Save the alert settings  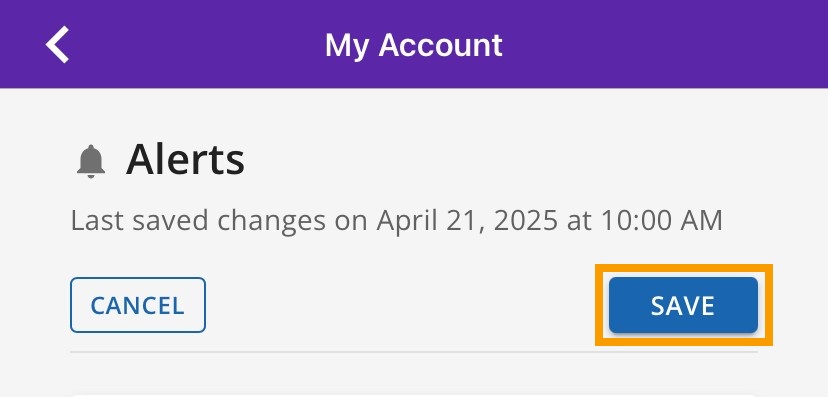pos(683,305)
